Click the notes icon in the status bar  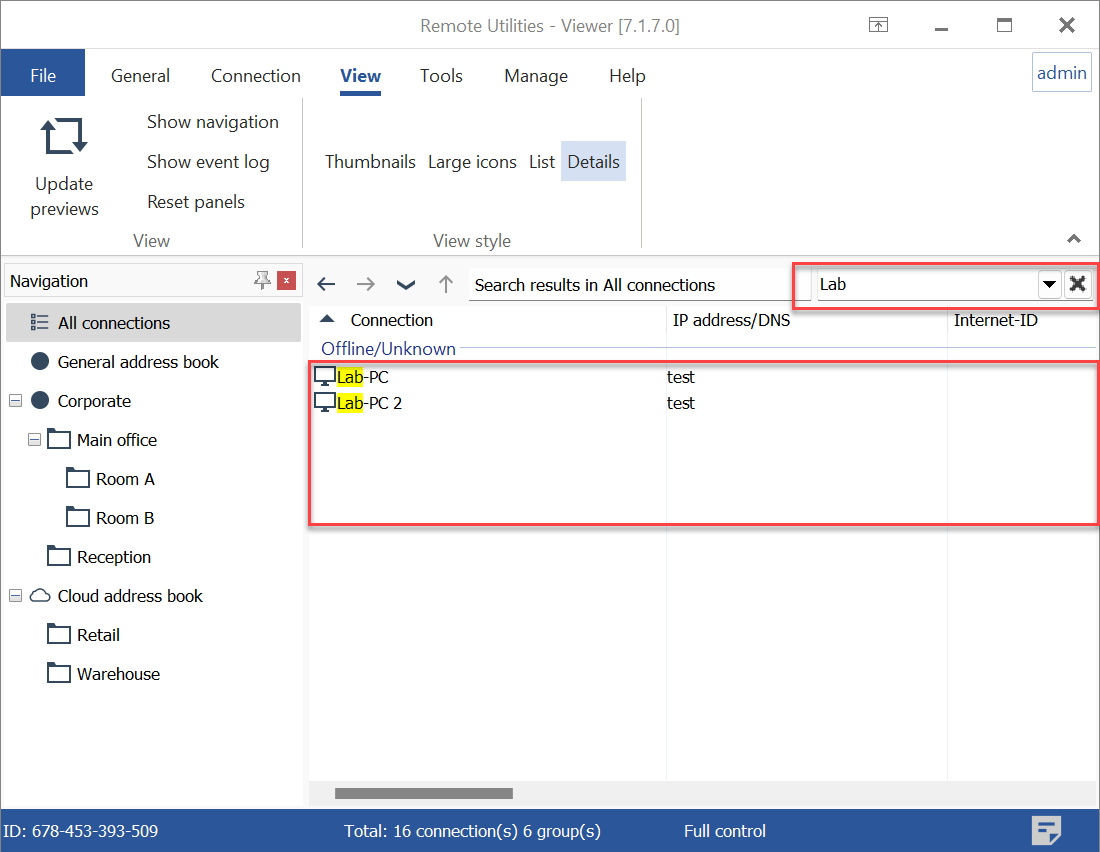pos(1047,830)
